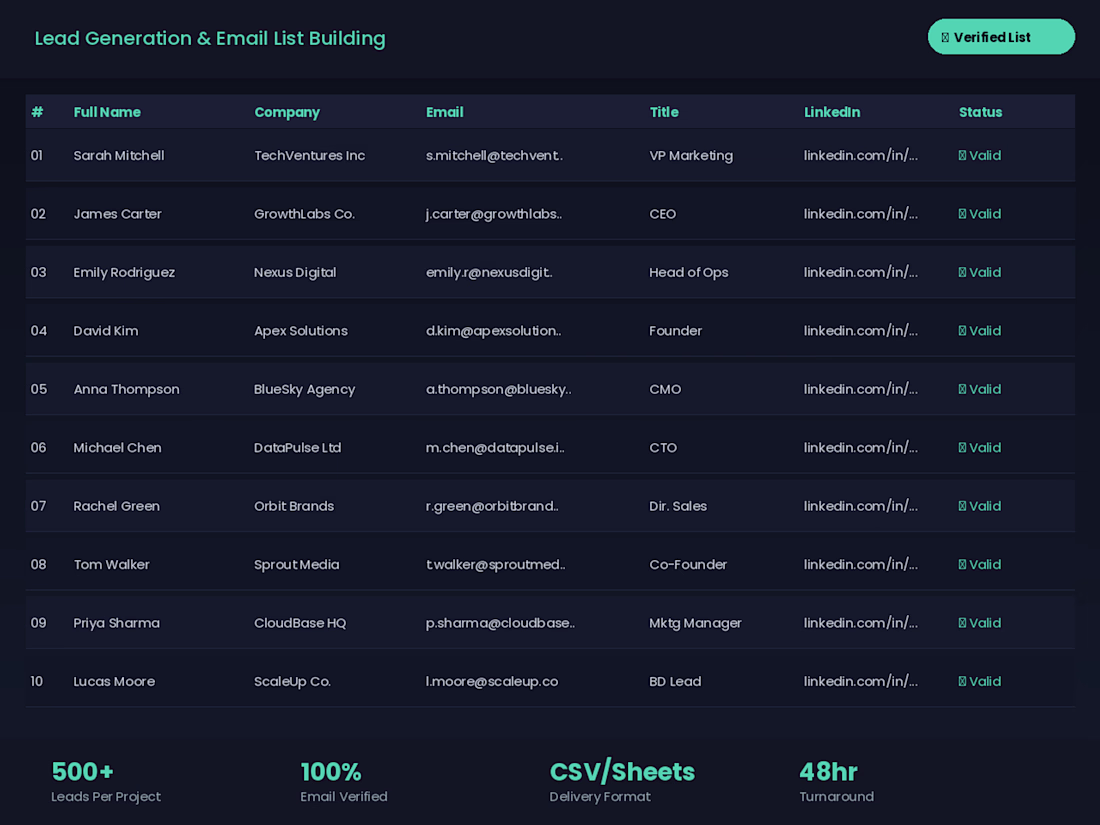Click the 500+ Leads Per Project stat
Viewport: 1100px width, 825px height.
click(x=106, y=782)
